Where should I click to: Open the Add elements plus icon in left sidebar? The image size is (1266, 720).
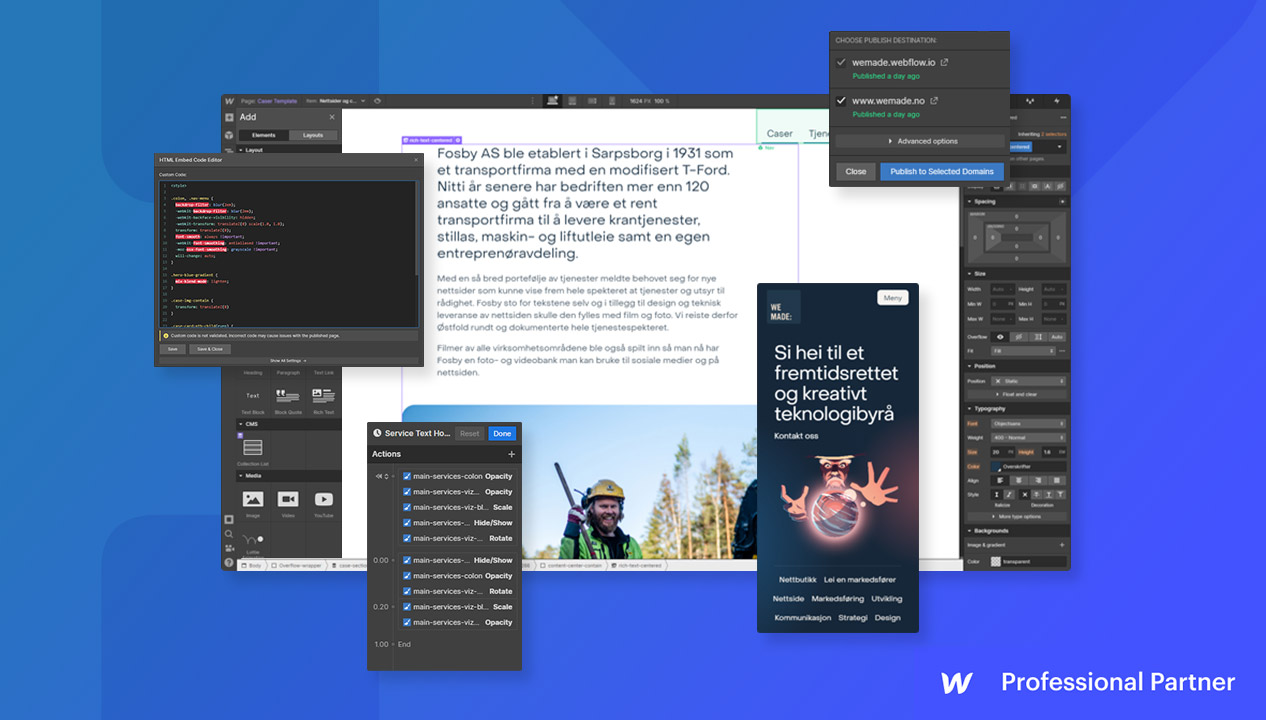coord(229,117)
